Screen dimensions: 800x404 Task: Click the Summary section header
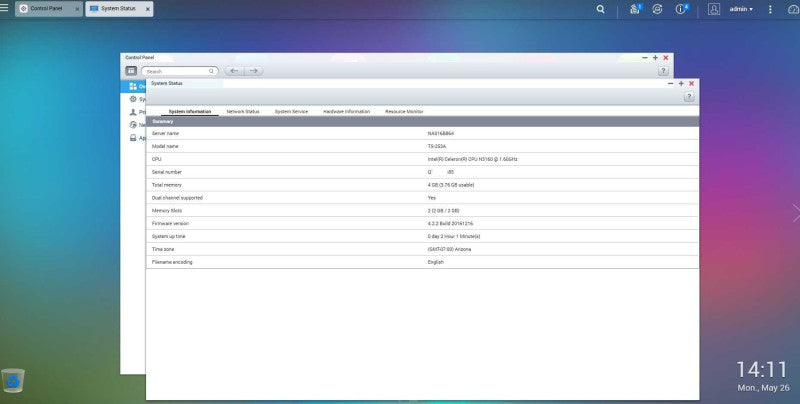(422, 121)
